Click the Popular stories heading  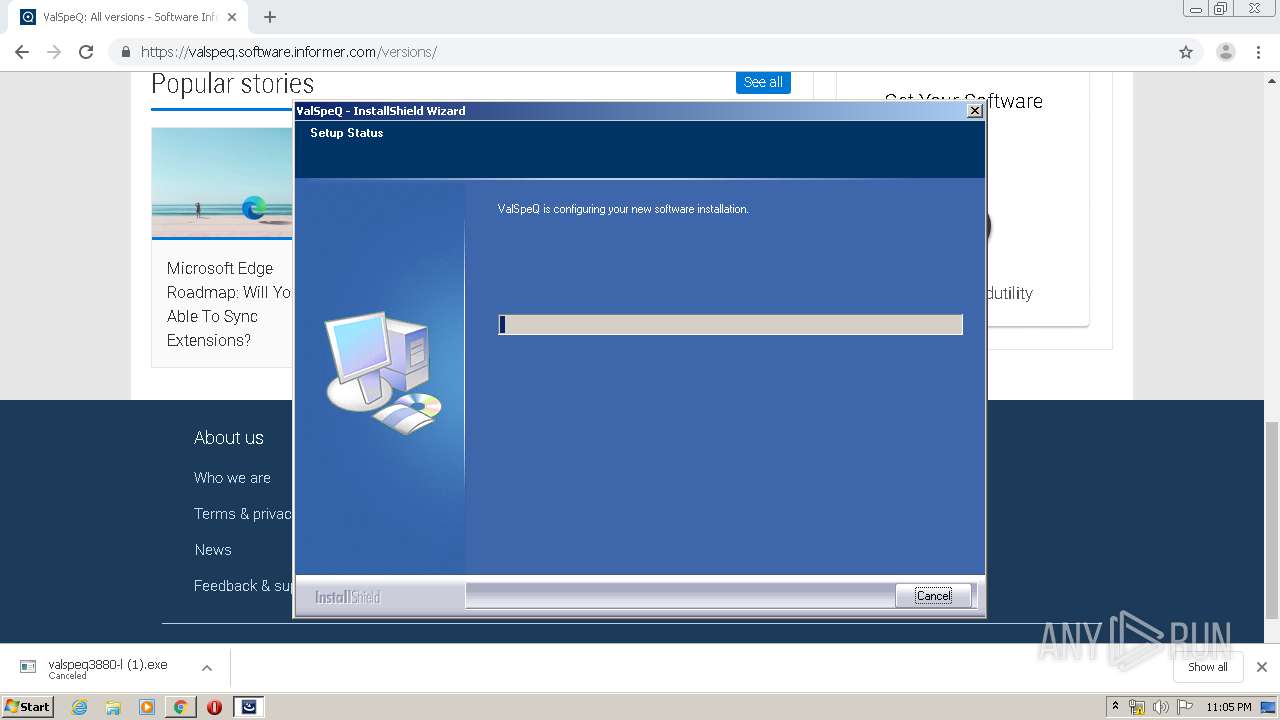(233, 84)
